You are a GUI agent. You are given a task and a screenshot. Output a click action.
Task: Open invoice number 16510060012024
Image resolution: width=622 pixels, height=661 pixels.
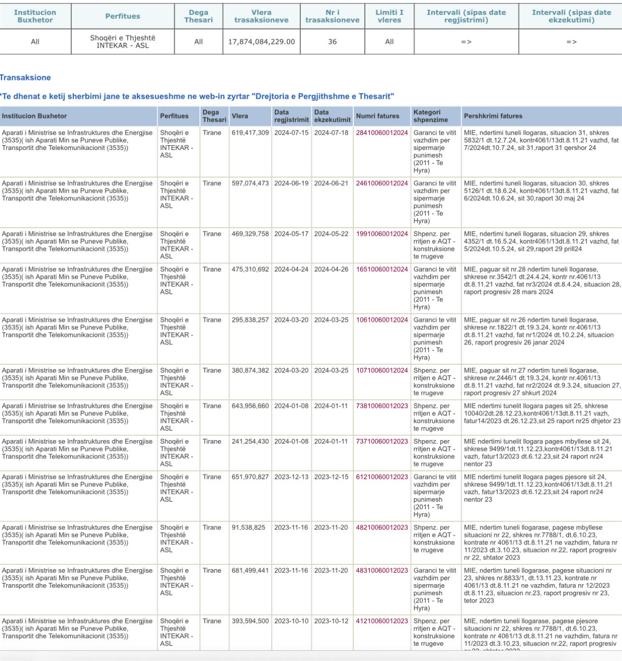(x=382, y=269)
